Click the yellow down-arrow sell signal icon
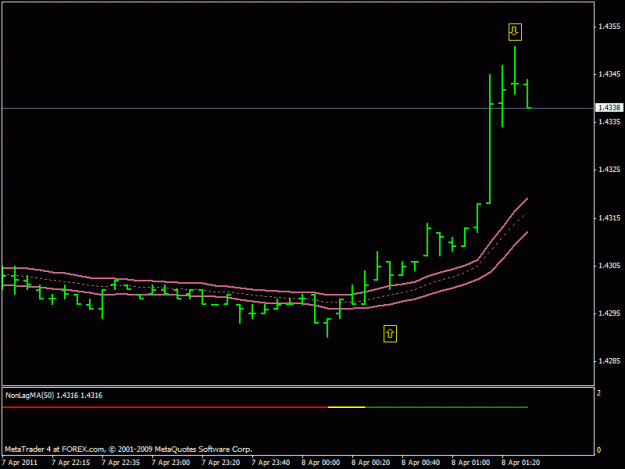This screenshot has height=469, width=625. (515, 32)
